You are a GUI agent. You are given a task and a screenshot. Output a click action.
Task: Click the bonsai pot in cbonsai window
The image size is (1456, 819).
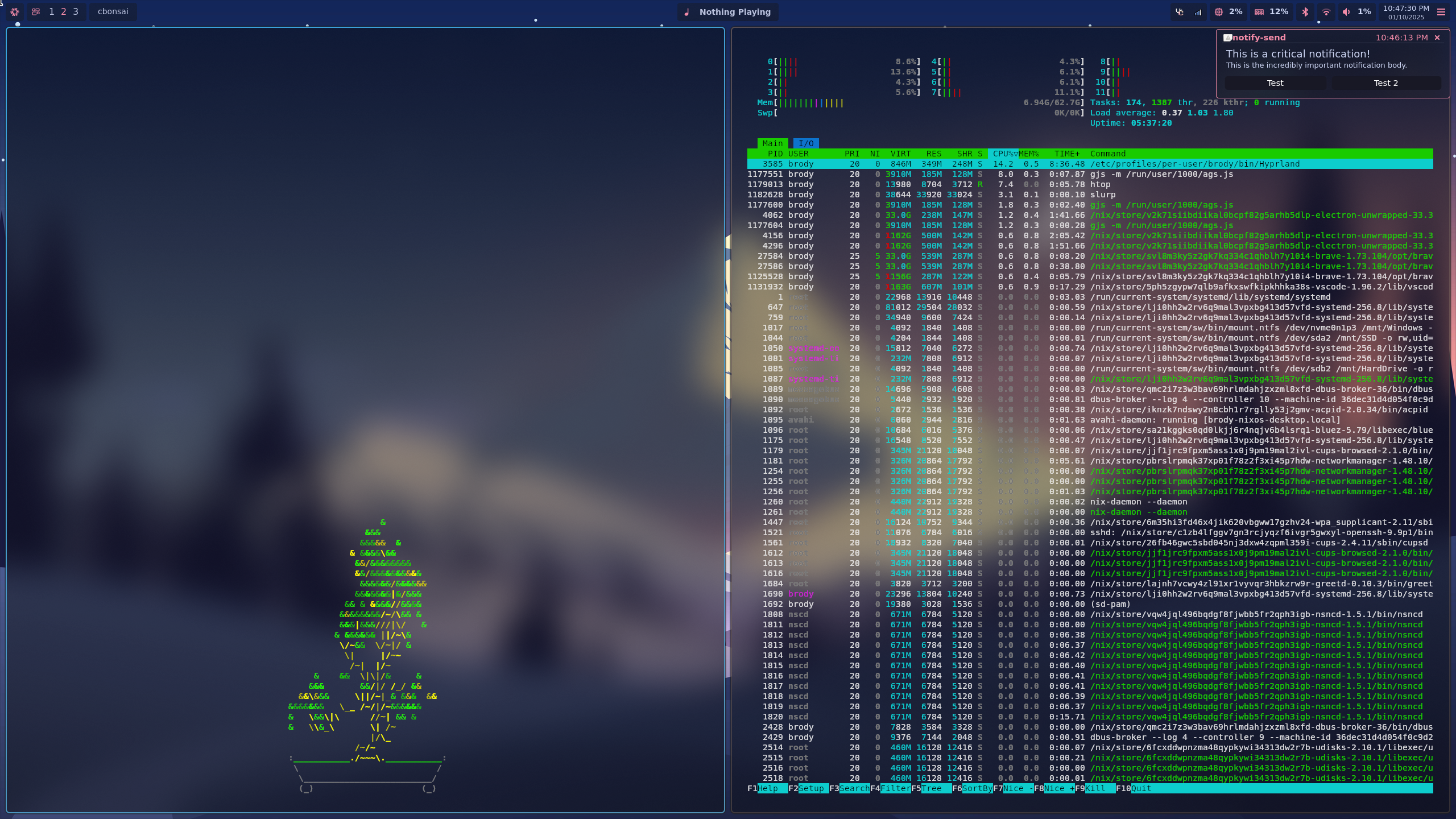tap(368, 773)
